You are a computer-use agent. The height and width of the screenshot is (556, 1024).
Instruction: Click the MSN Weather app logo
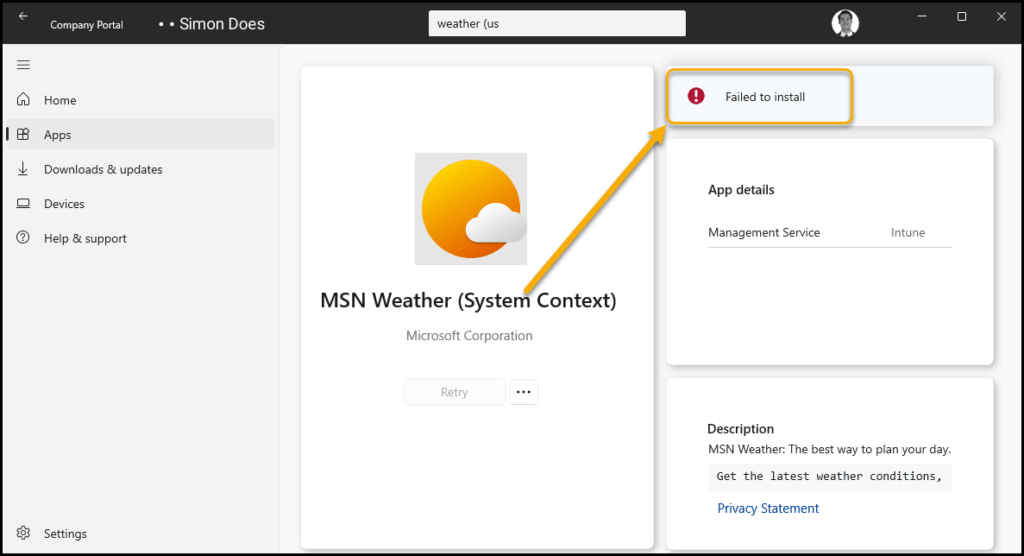471,209
